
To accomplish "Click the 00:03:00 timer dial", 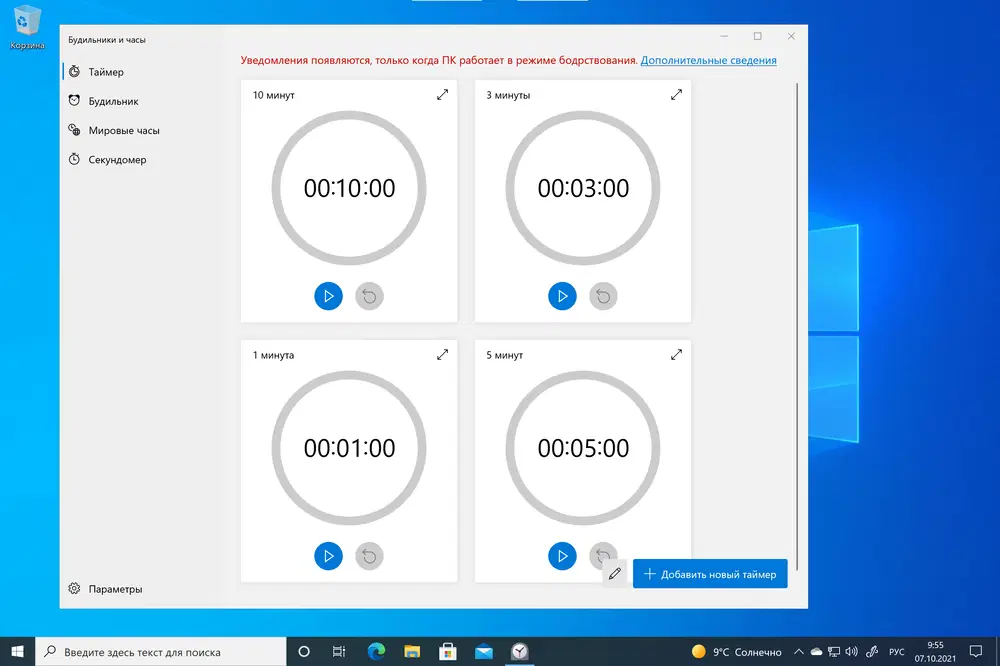I will 583,188.
